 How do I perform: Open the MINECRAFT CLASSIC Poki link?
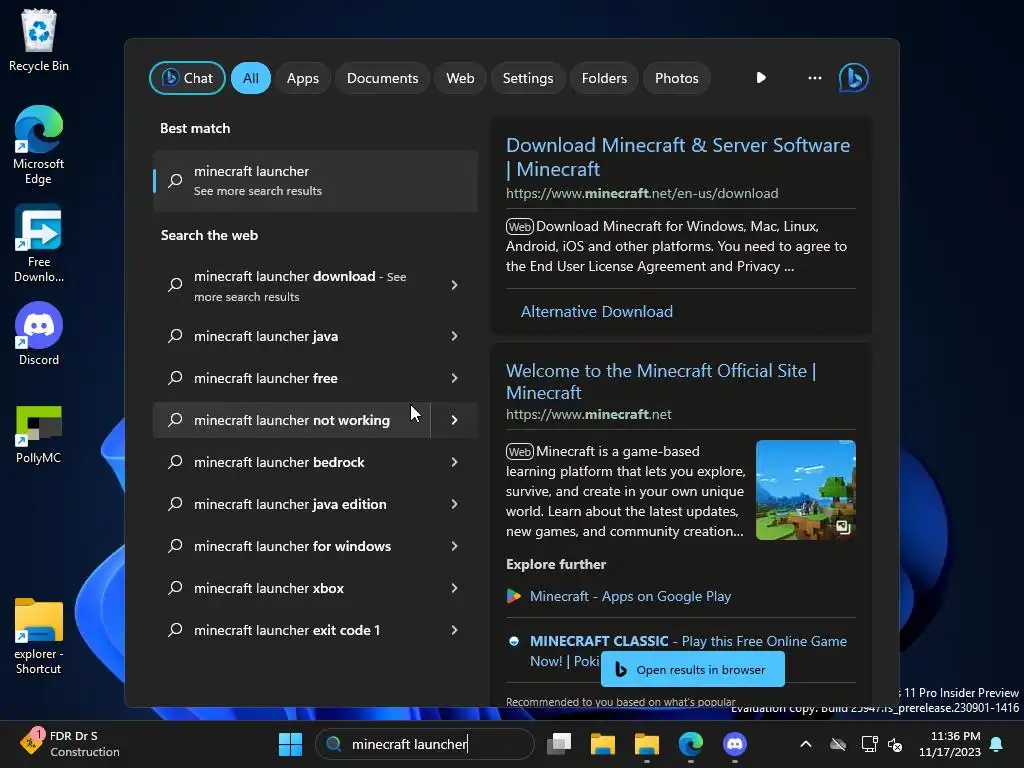[688, 641]
